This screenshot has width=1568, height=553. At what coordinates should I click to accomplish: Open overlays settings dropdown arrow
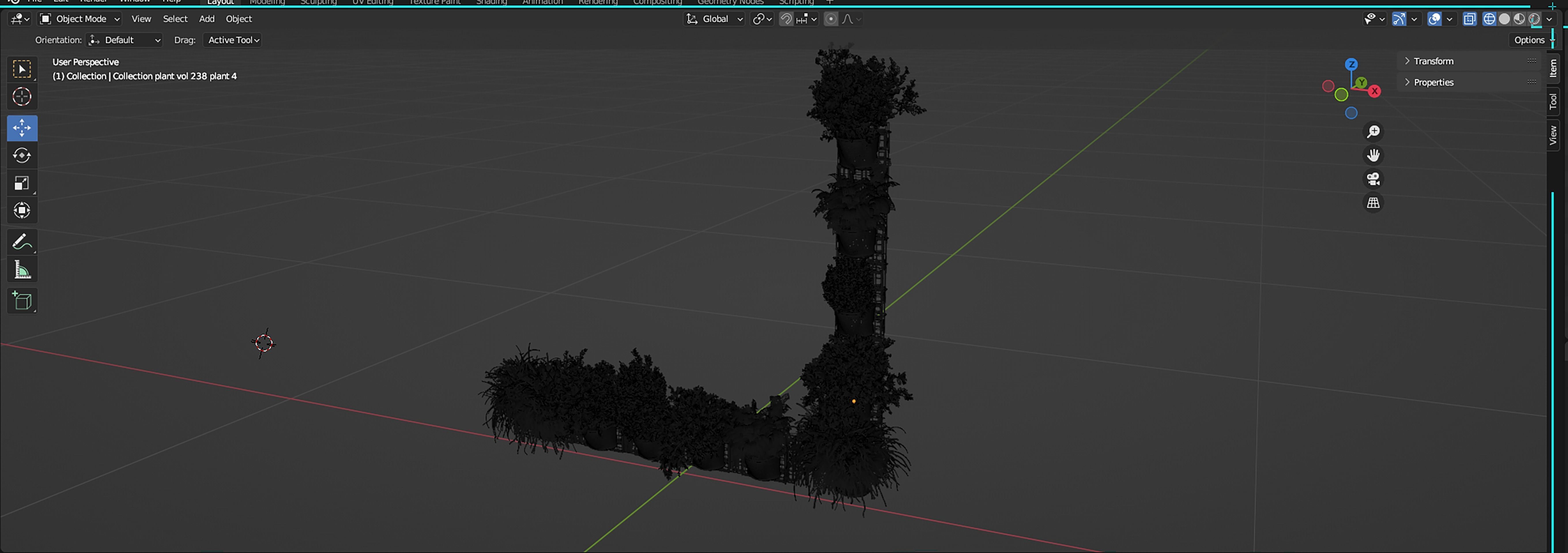pos(1449,19)
